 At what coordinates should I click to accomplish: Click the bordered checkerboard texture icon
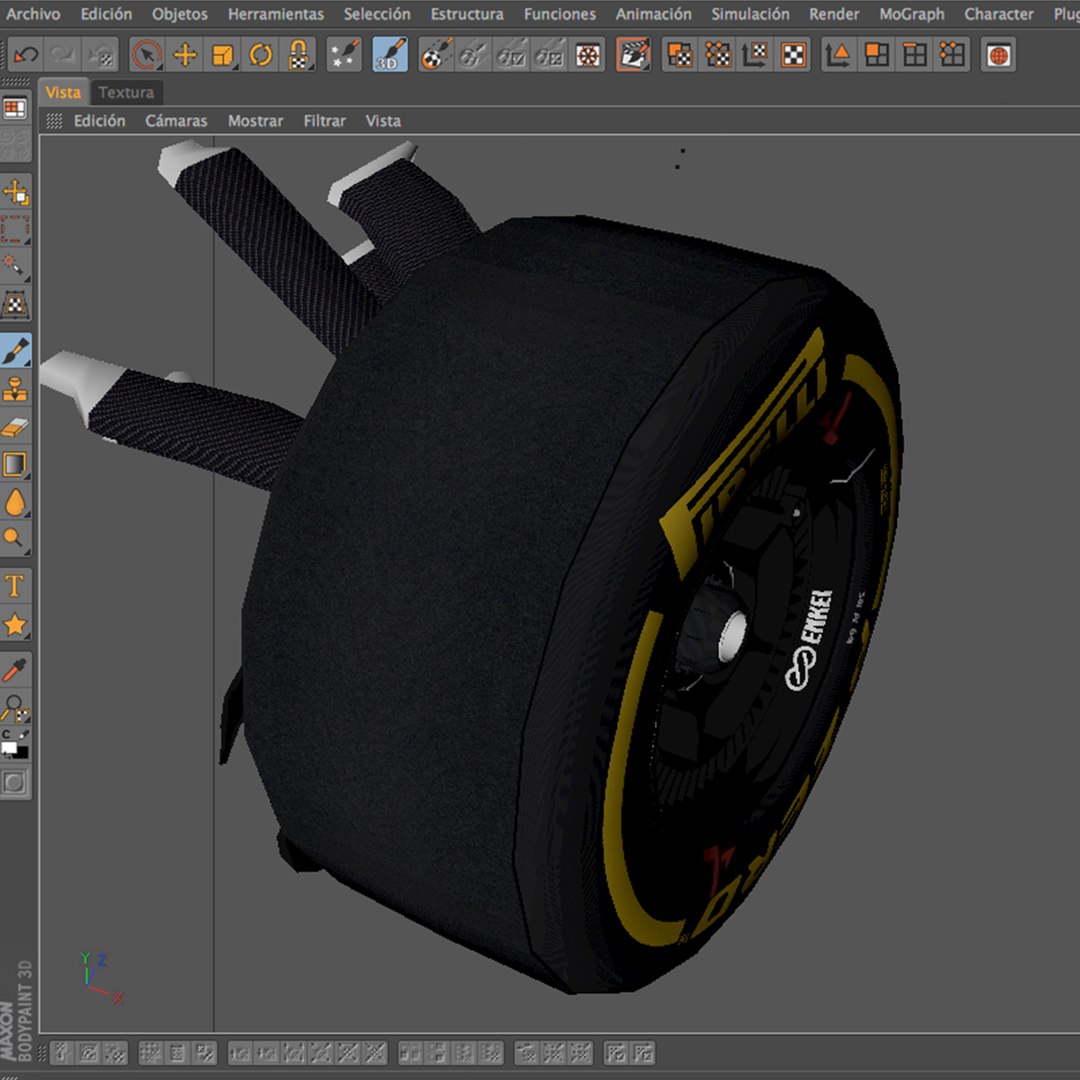point(793,54)
